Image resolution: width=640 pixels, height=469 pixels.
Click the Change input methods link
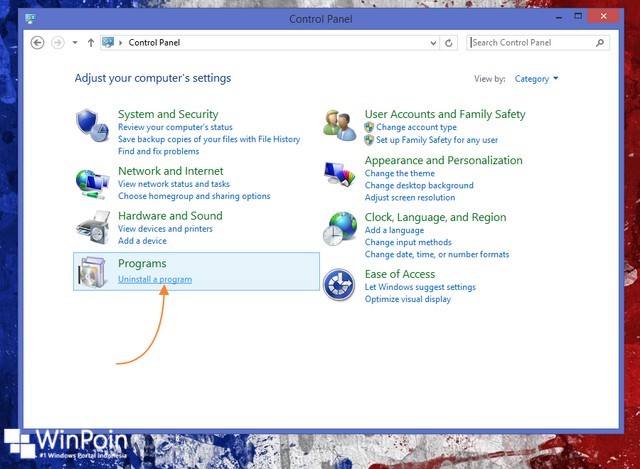coord(408,242)
